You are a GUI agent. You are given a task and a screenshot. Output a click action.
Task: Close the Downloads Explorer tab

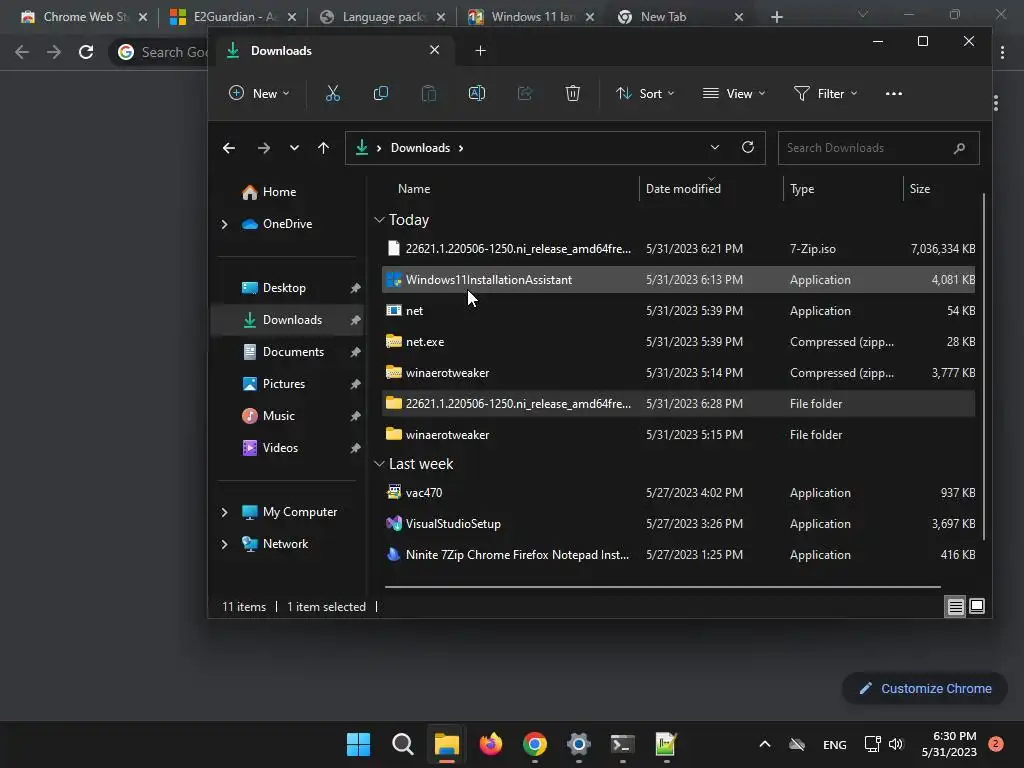(434, 50)
